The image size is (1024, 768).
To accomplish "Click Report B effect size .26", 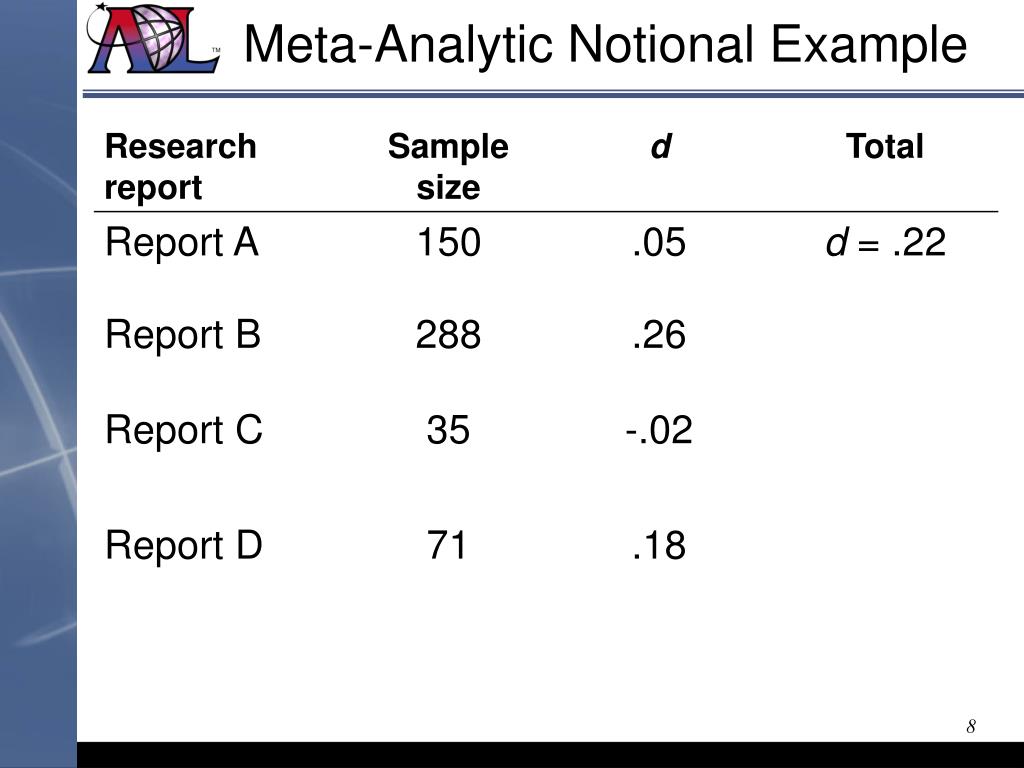I will (659, 335).
